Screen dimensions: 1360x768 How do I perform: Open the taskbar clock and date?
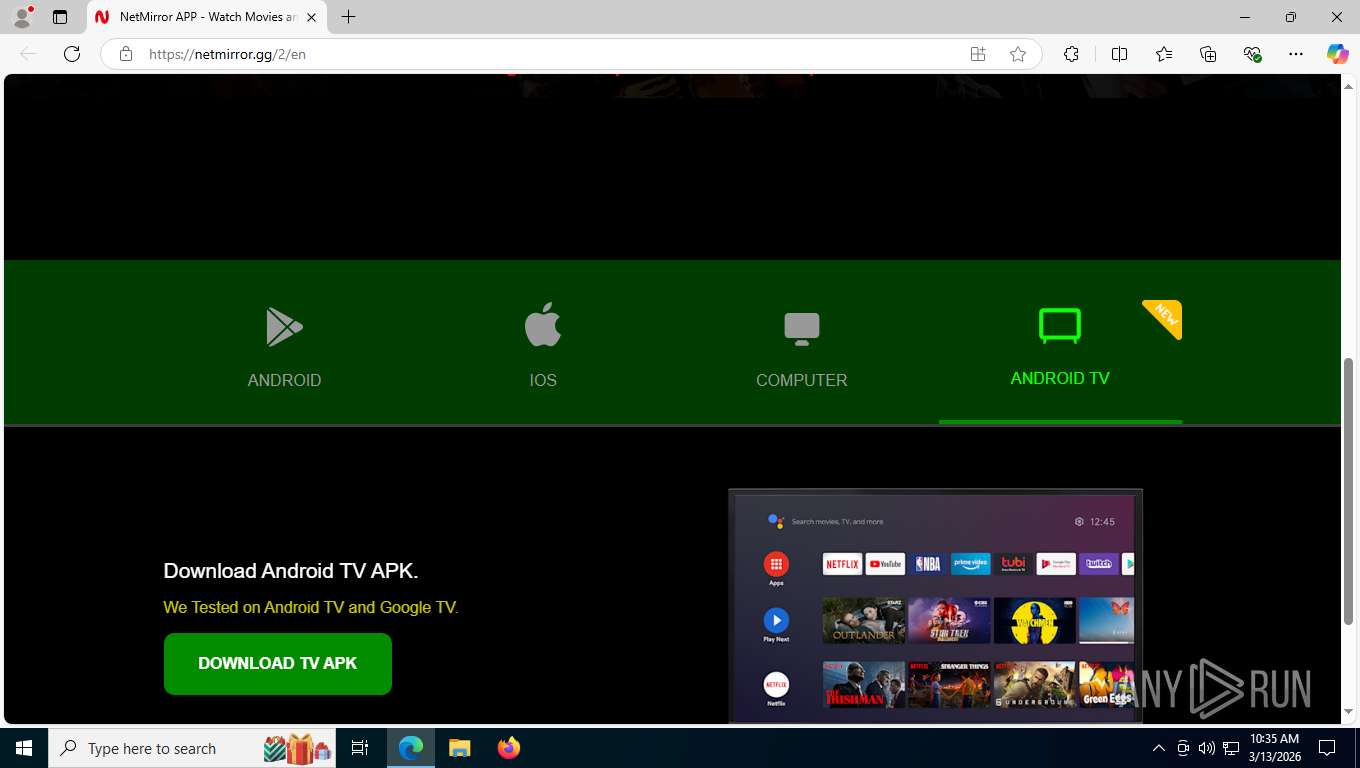[x=1274, y=748]
